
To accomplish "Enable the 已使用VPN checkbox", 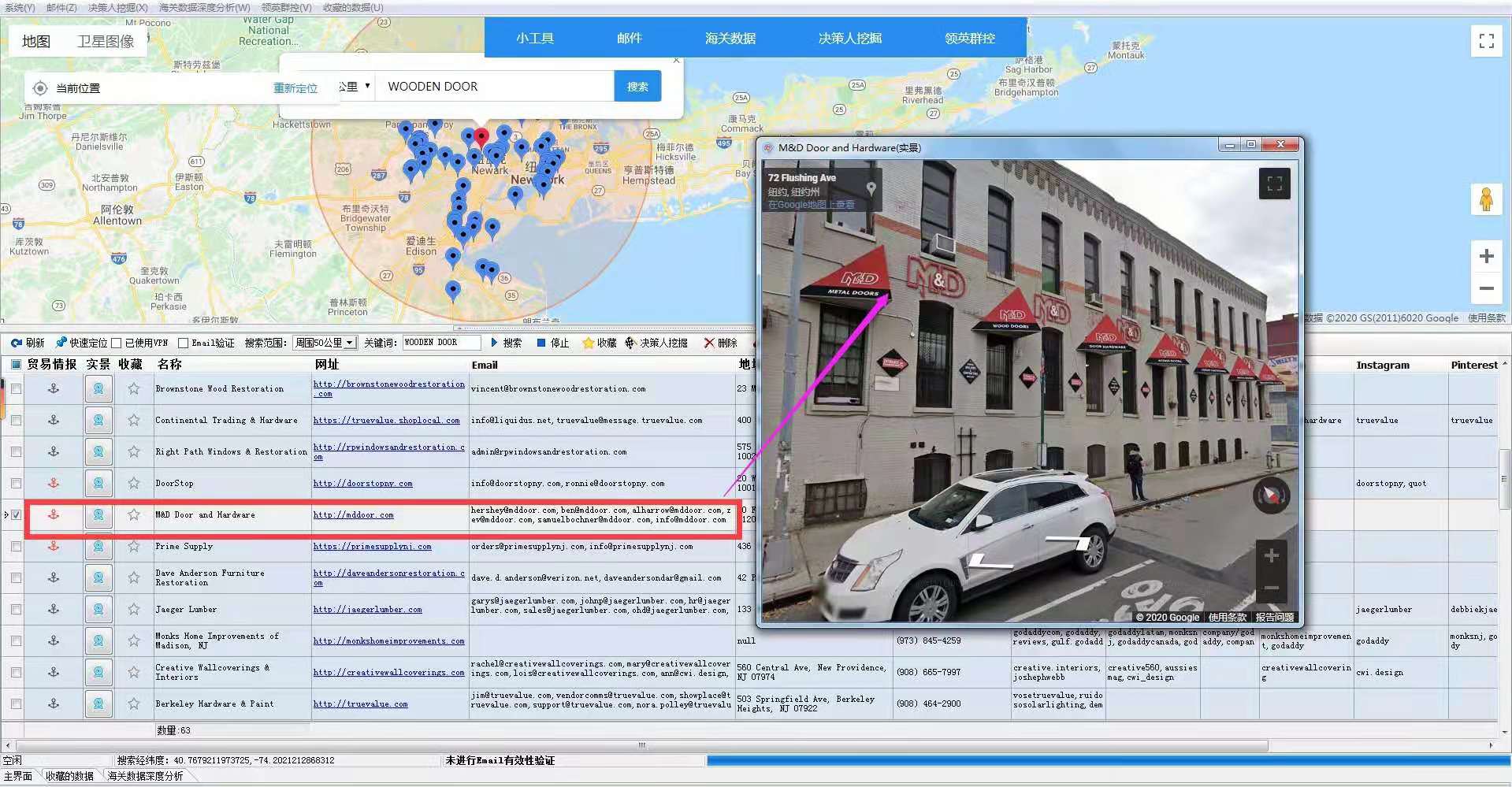I will pos(117,343).
